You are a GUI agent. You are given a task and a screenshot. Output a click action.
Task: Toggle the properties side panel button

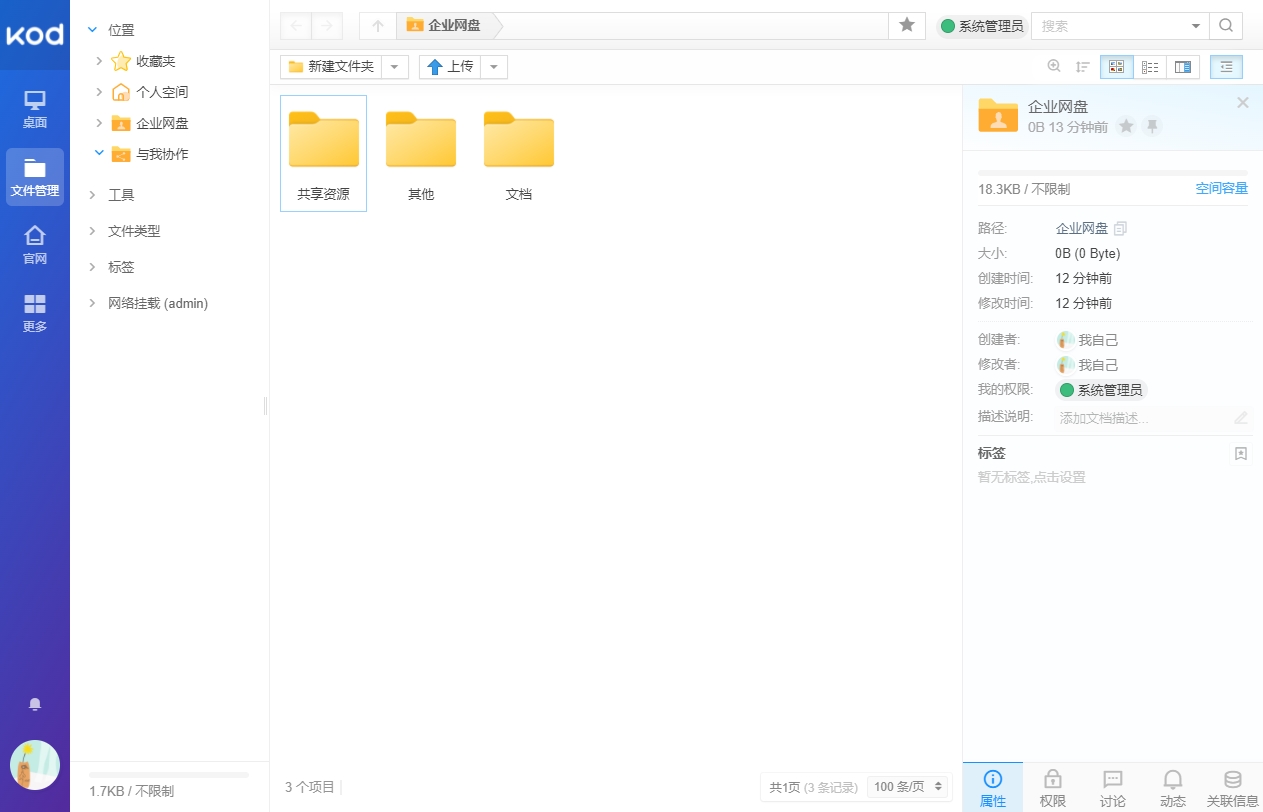click(1226, 67)
